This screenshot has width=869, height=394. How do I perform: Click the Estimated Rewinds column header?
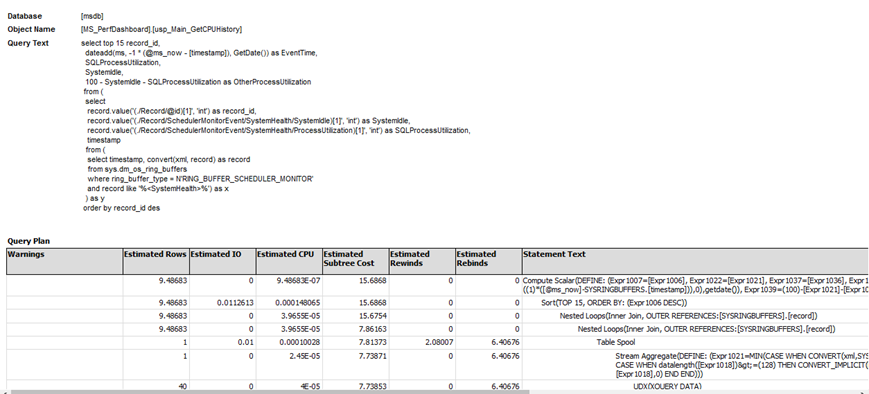422,262
